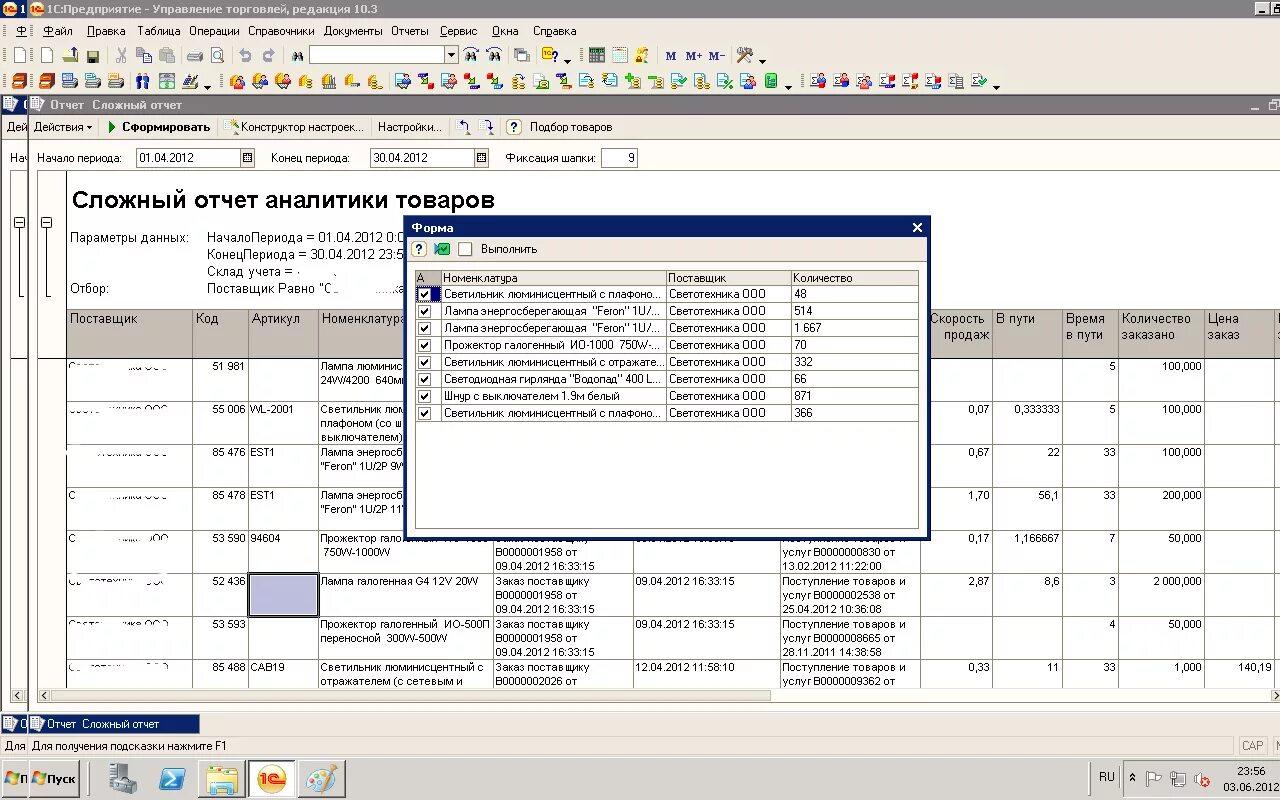Click the Windows Explorer folder icon in taskbar
This screenshot has width=1280, height=800.
point(221,779)
